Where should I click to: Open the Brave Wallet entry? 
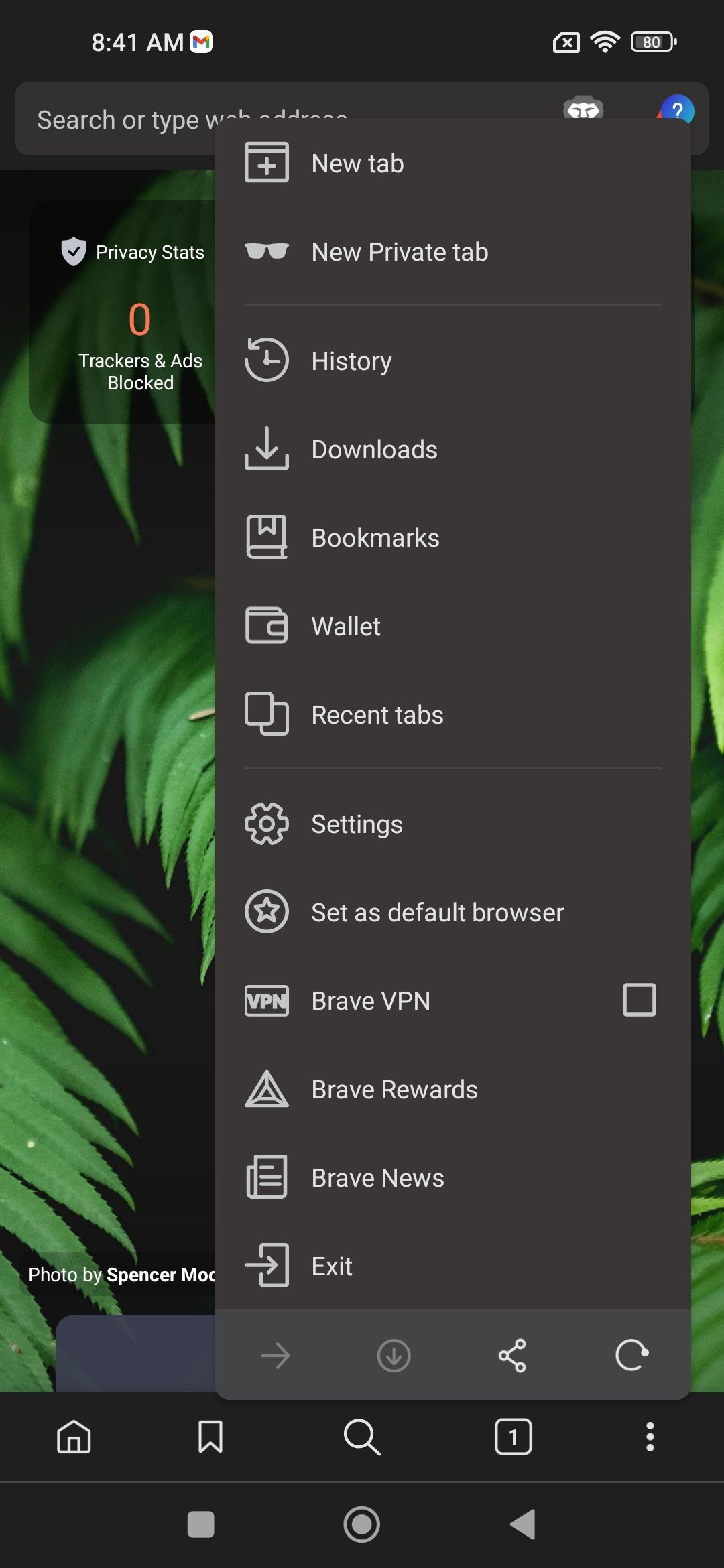tap(453, 626)
